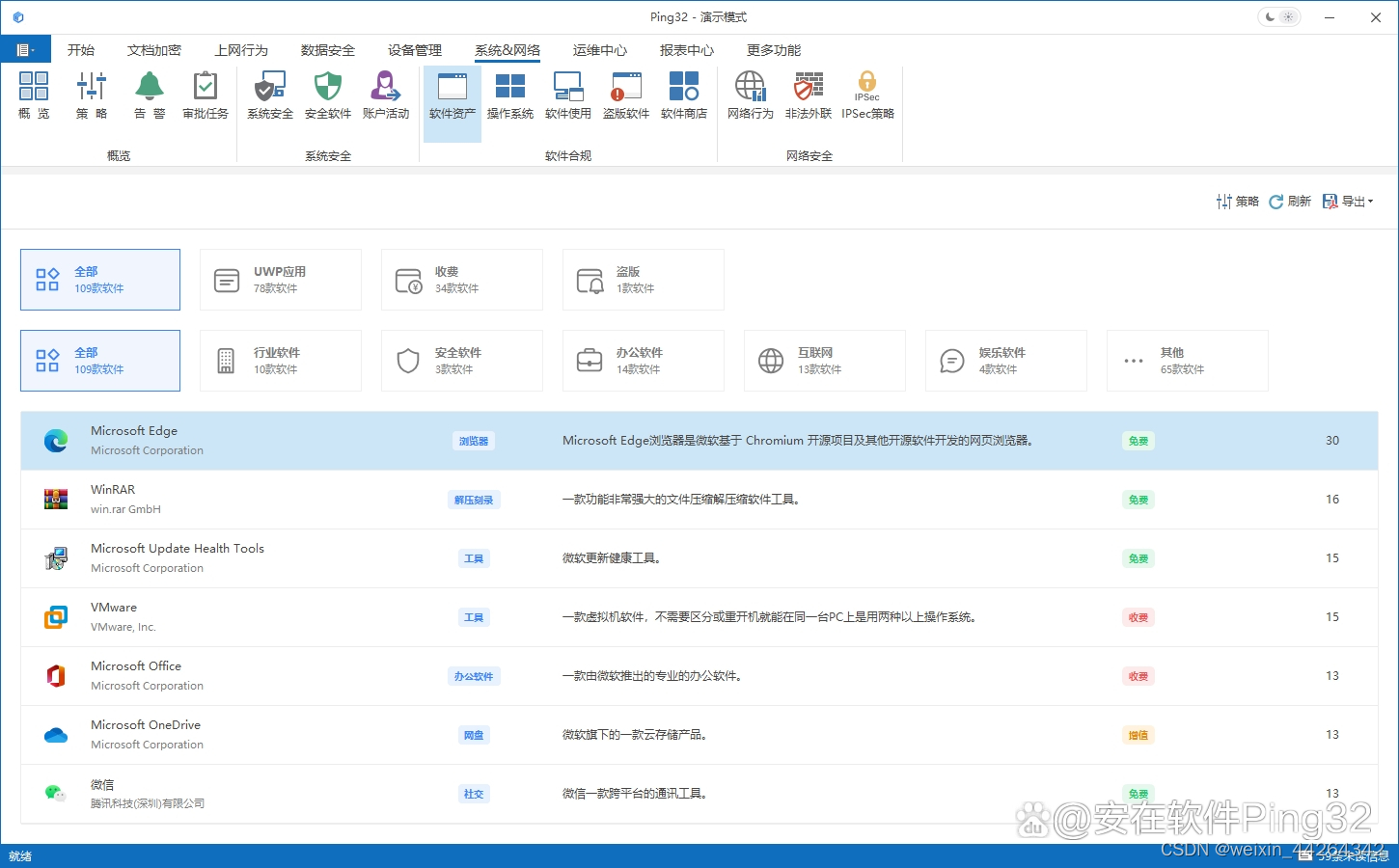Image resolution: width=1399 pixels, height=868 pixels.
Task: Click the 浏览器 tag in Edge row
Action: tap(474, 441)
